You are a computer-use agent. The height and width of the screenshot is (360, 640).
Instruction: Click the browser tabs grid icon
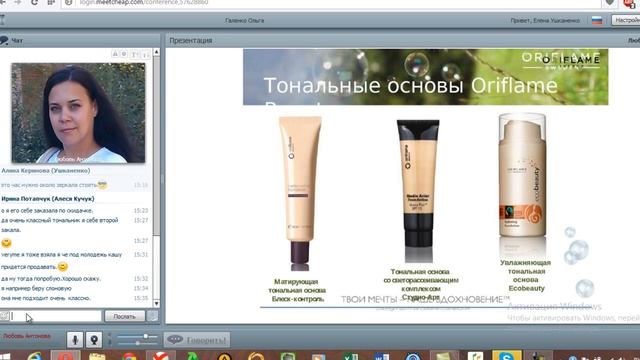[51, 2]
